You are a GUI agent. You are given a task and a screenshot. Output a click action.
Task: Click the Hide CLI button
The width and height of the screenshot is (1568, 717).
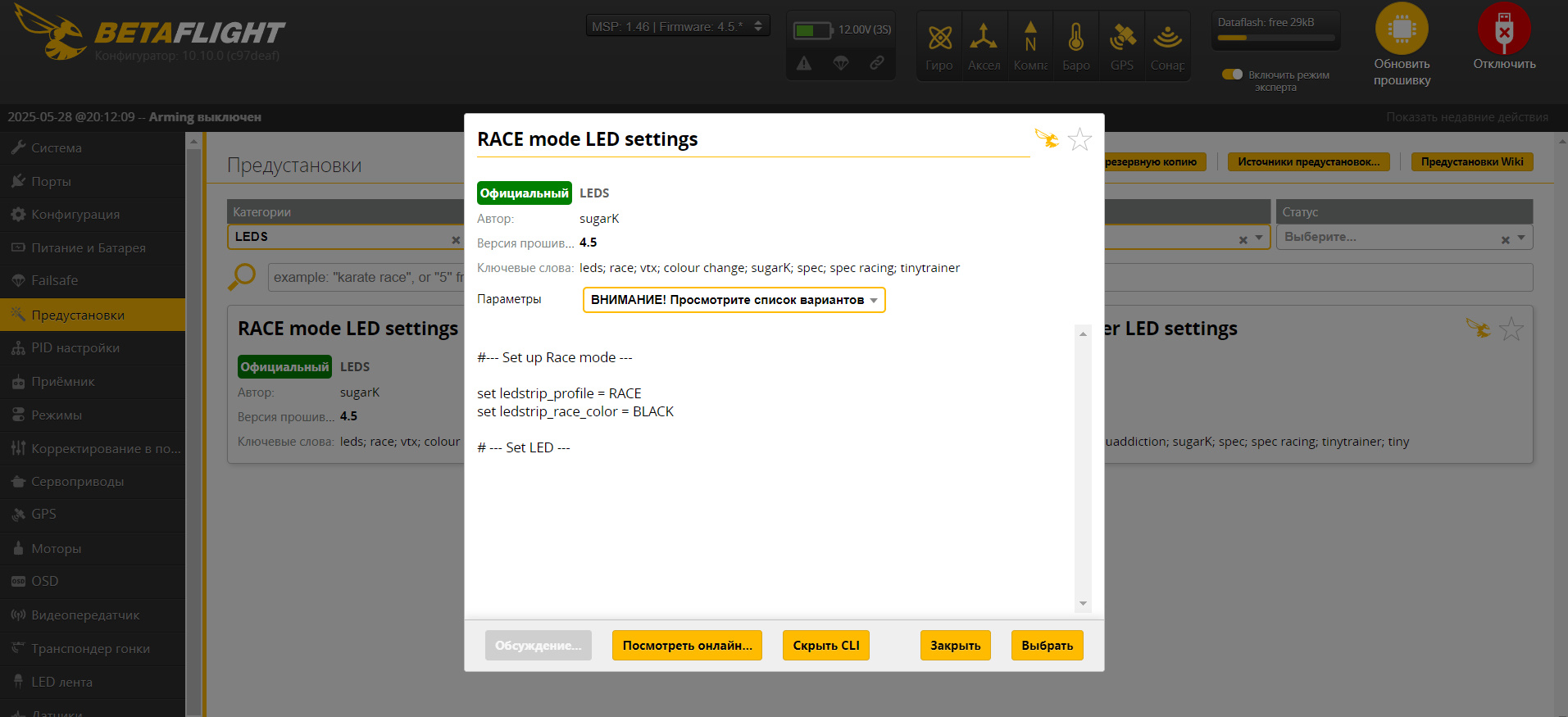point(826,646)
